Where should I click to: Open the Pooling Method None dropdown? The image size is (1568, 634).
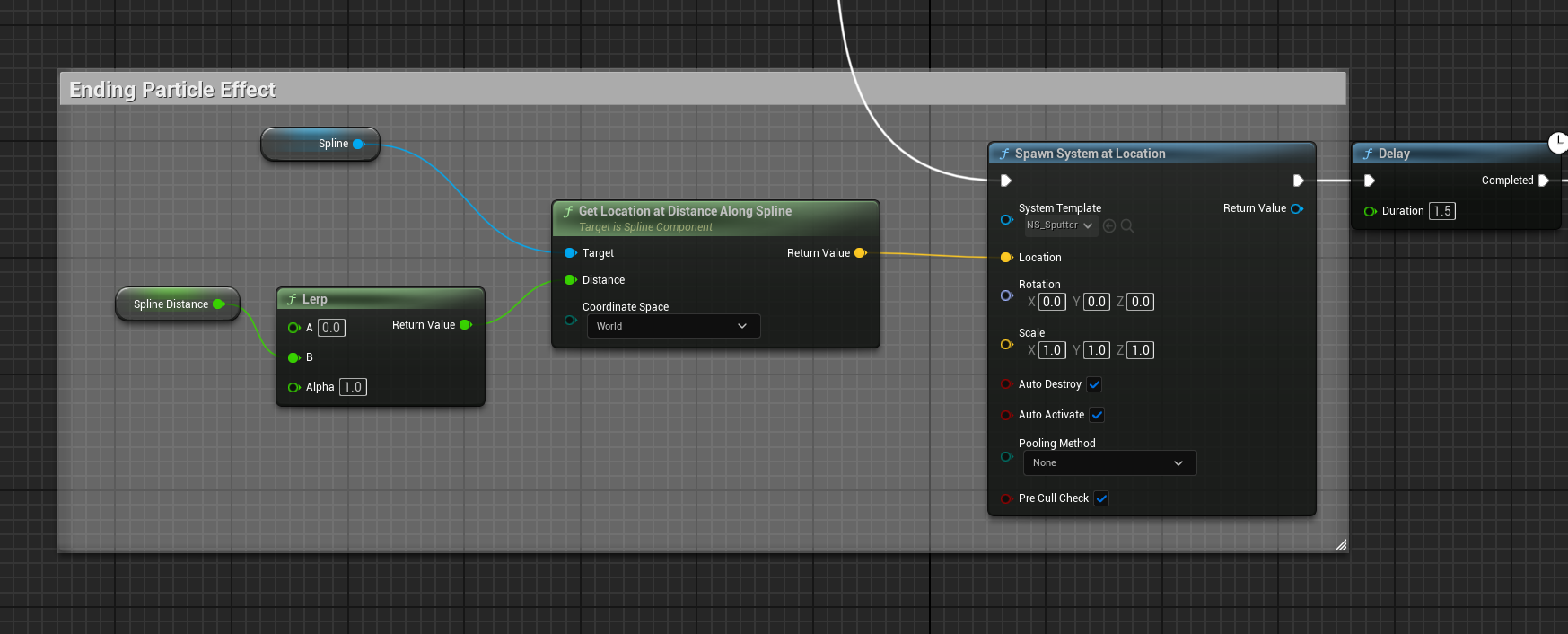(x=1109, y=462)
